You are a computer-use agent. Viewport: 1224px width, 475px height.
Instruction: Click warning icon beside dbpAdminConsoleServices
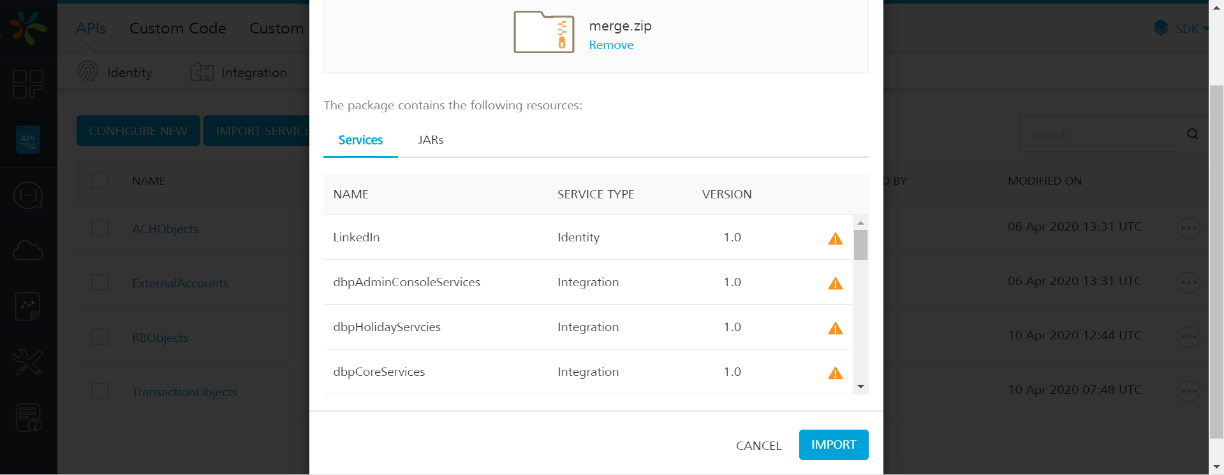(x=835, y=283)
